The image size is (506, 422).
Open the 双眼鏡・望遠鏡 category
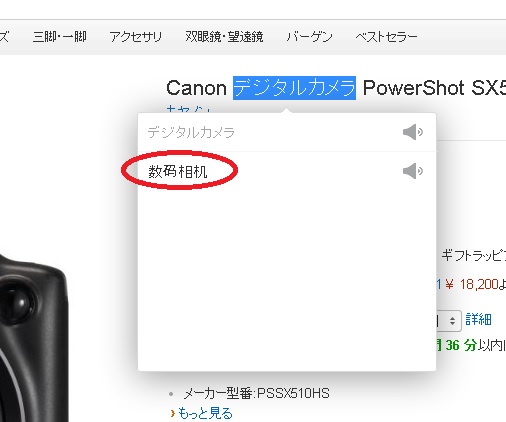(224, 36)
